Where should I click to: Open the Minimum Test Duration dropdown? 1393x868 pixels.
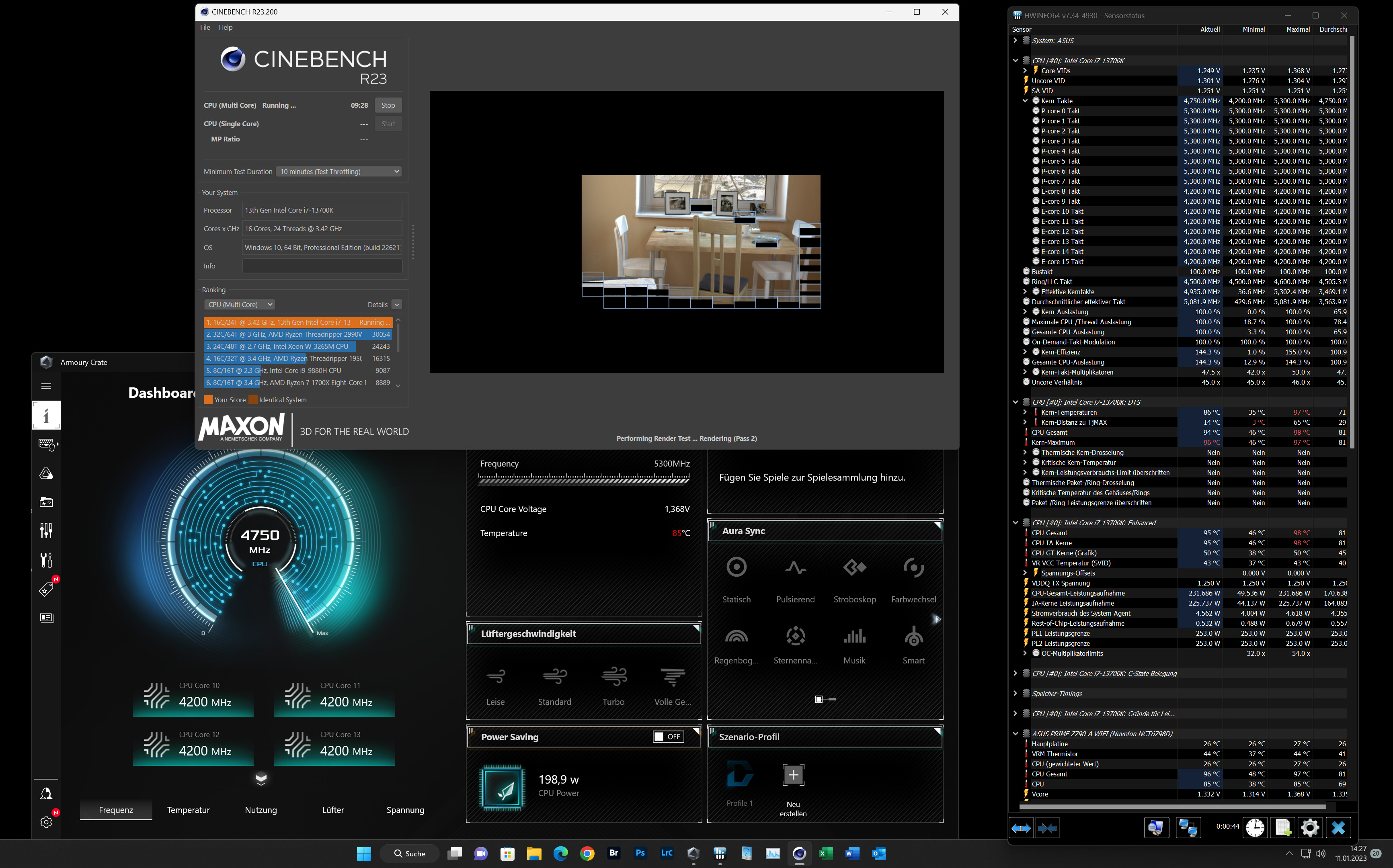click(x=339, y=172)
